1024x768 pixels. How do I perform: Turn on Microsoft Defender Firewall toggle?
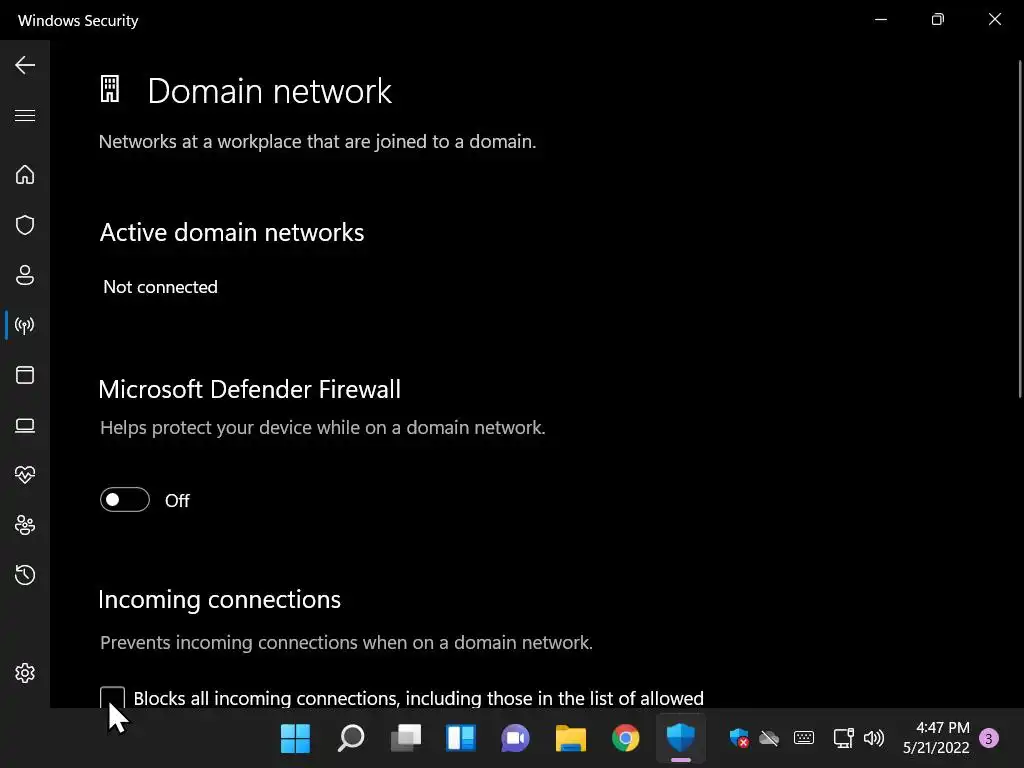pyautogui.click(x=125, y=500)
